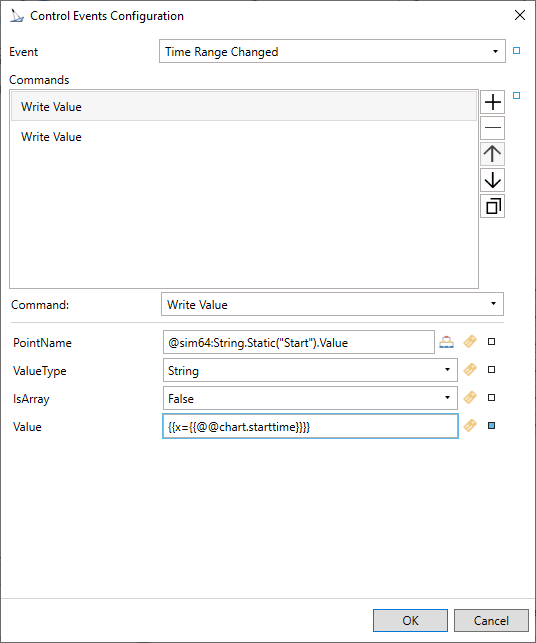Select the second Write Value command entry

[244, 137]
